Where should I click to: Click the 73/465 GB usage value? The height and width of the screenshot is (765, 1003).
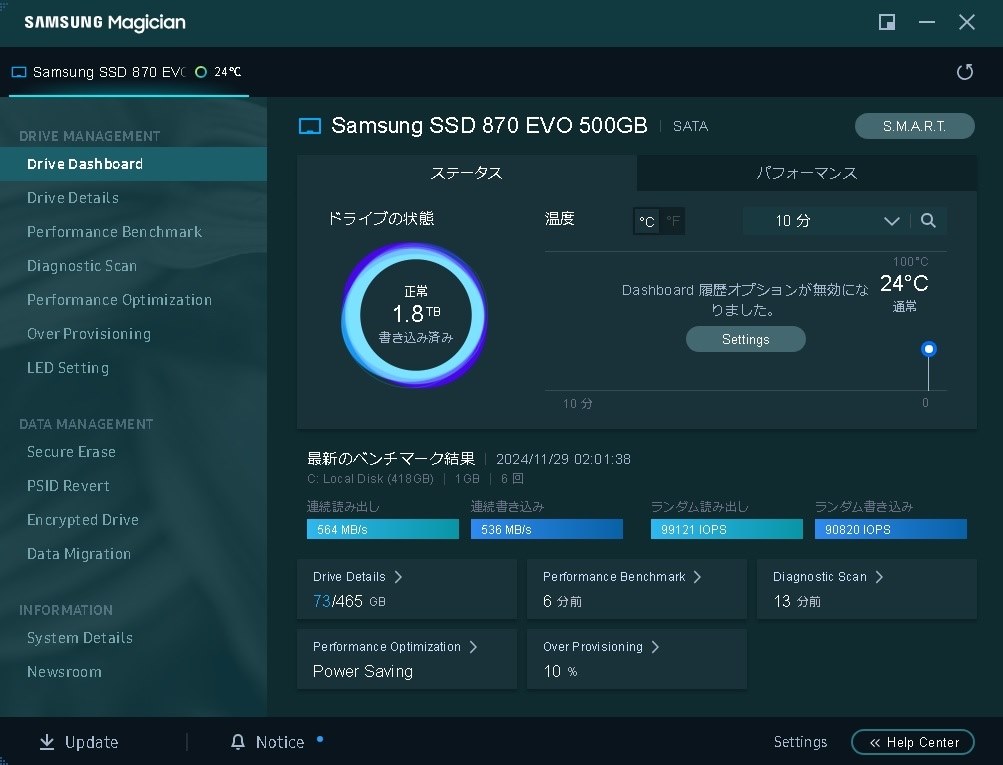(x=349, y=601)
